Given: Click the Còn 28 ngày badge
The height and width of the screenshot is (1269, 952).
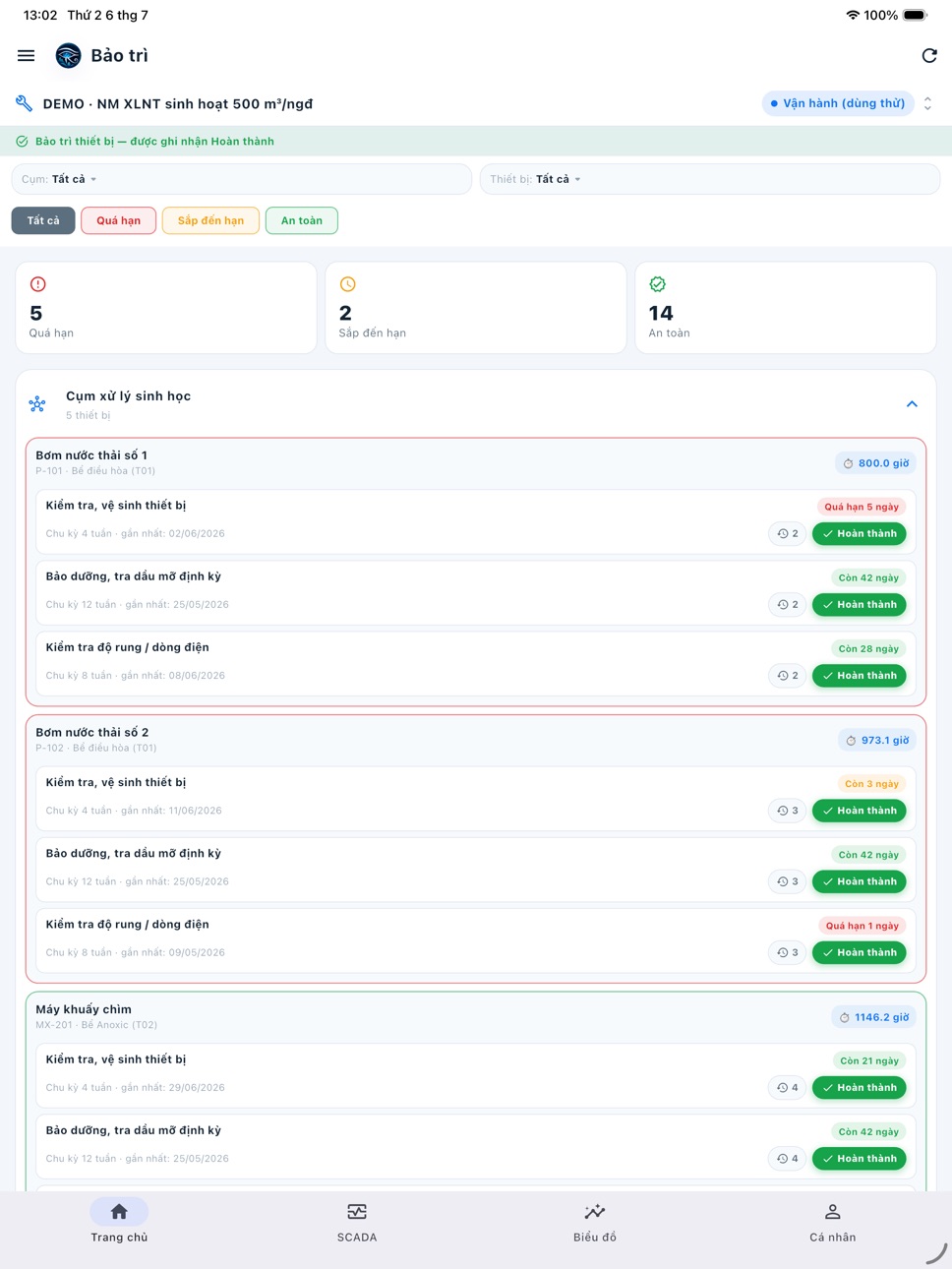Looking at the screenshot, I should point(868,649).
